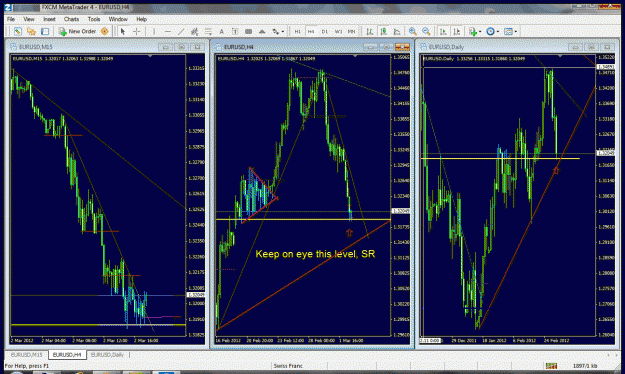Click the H4 chart current price label
This screenshot has width=625, height=374.
[401, 211]
